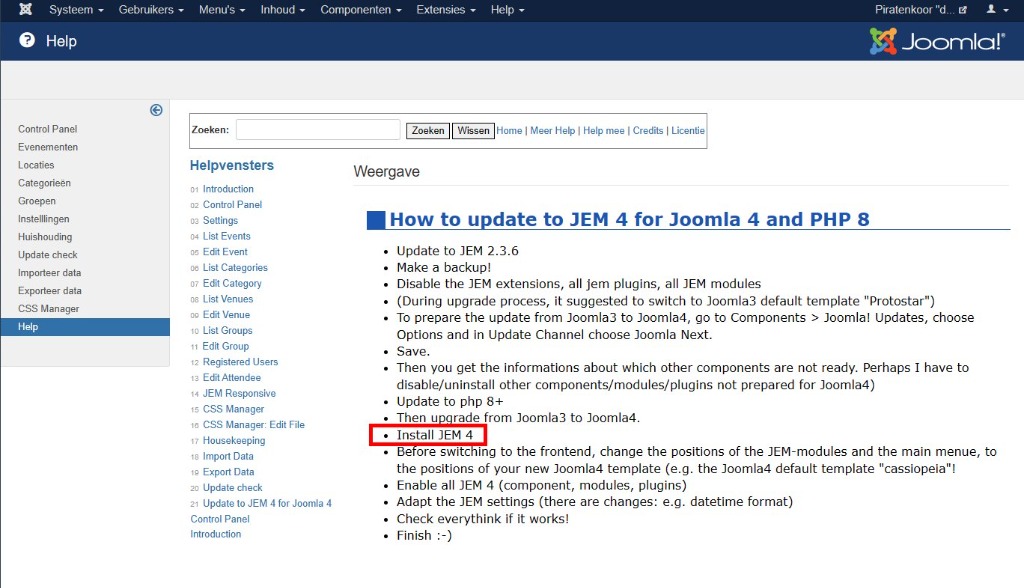The width and height of the screenshot is (1024, 588).
Task: Open help topic Edit Category
Action: pos(232,283)
